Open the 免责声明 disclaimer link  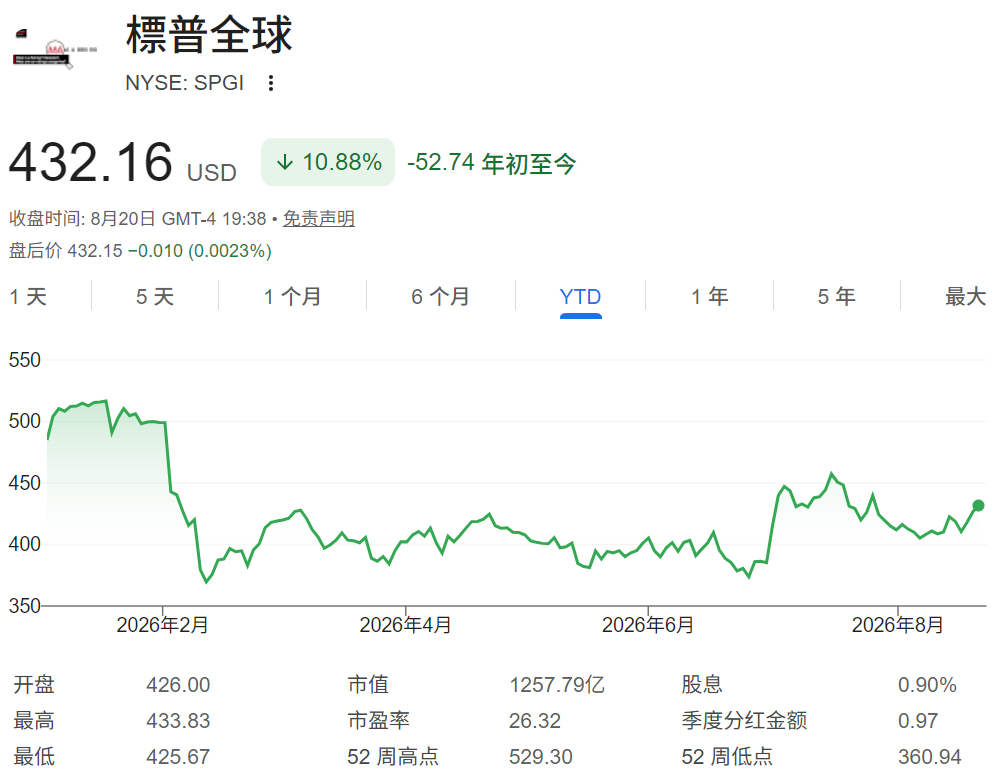pos(319,219)
